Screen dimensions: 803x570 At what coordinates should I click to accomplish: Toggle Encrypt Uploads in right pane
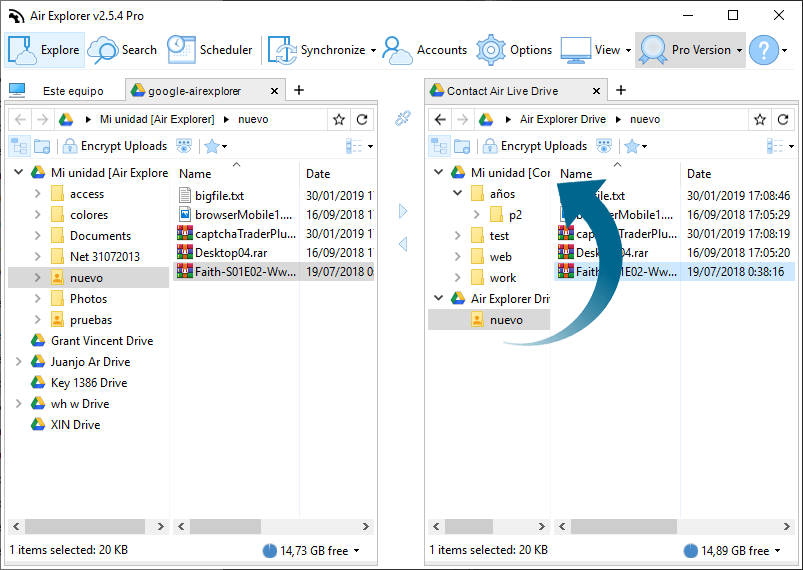(535, 146)
